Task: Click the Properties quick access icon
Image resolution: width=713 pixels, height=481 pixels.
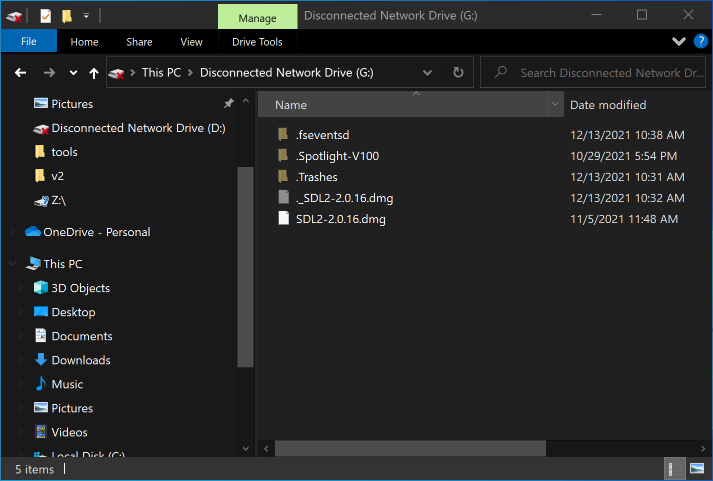Action: click(x=46, y=16)
